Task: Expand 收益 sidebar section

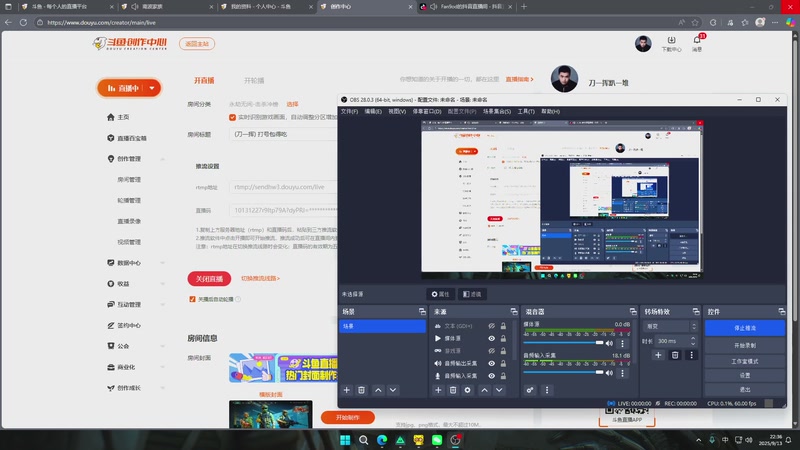Action: tap(162, 284)
